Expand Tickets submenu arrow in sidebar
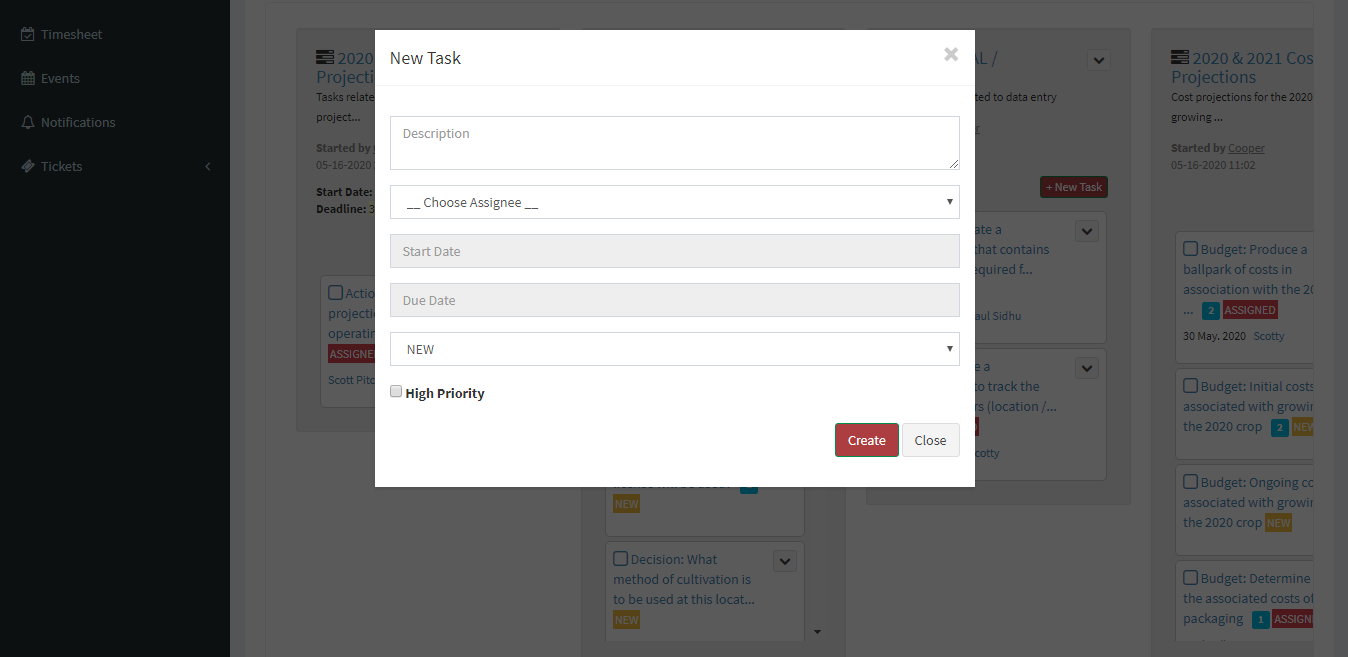The height and width of the screenshot is (657, 1348). point(208,166)
